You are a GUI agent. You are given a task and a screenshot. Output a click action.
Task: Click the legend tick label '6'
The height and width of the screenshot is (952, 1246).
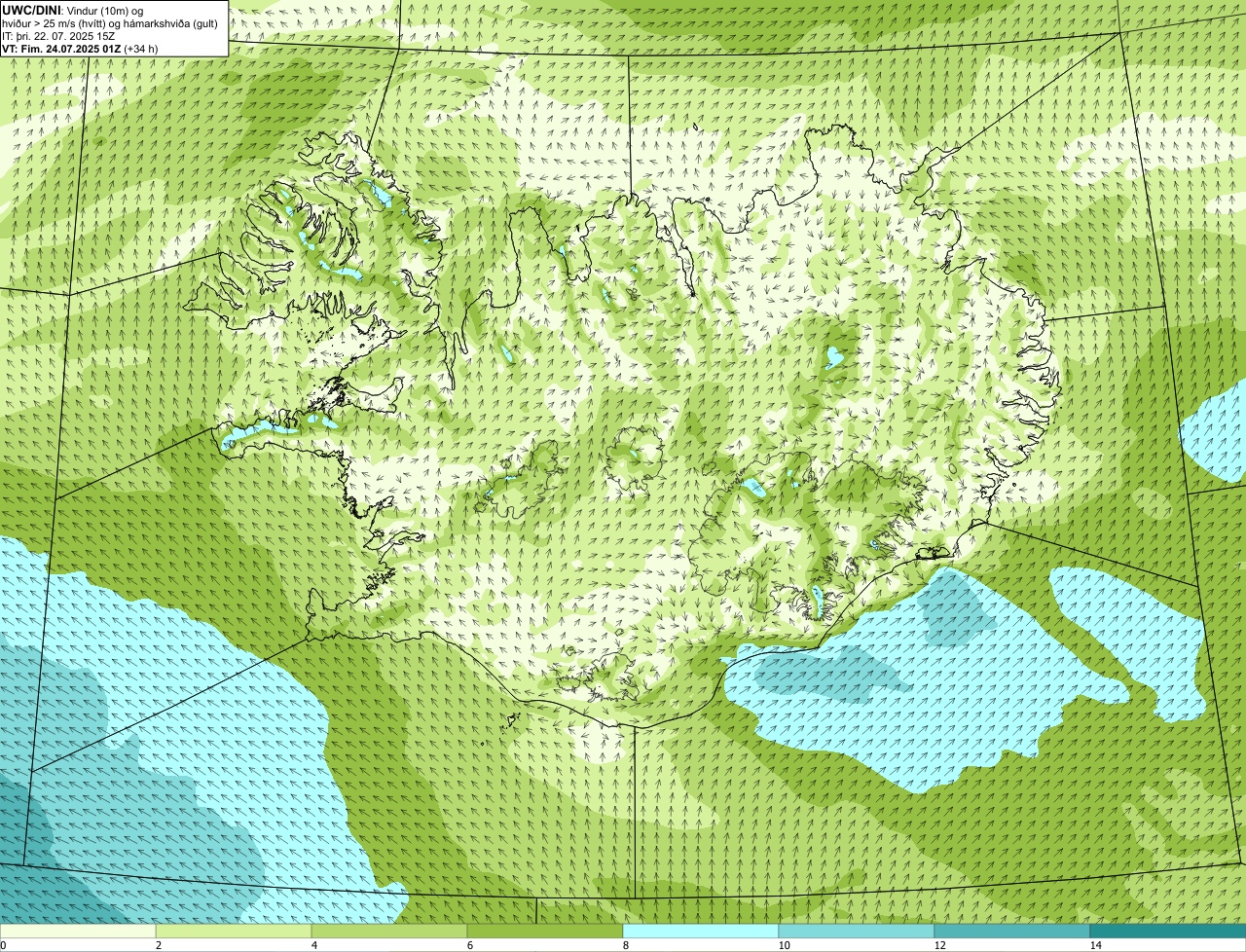(469, 945)
